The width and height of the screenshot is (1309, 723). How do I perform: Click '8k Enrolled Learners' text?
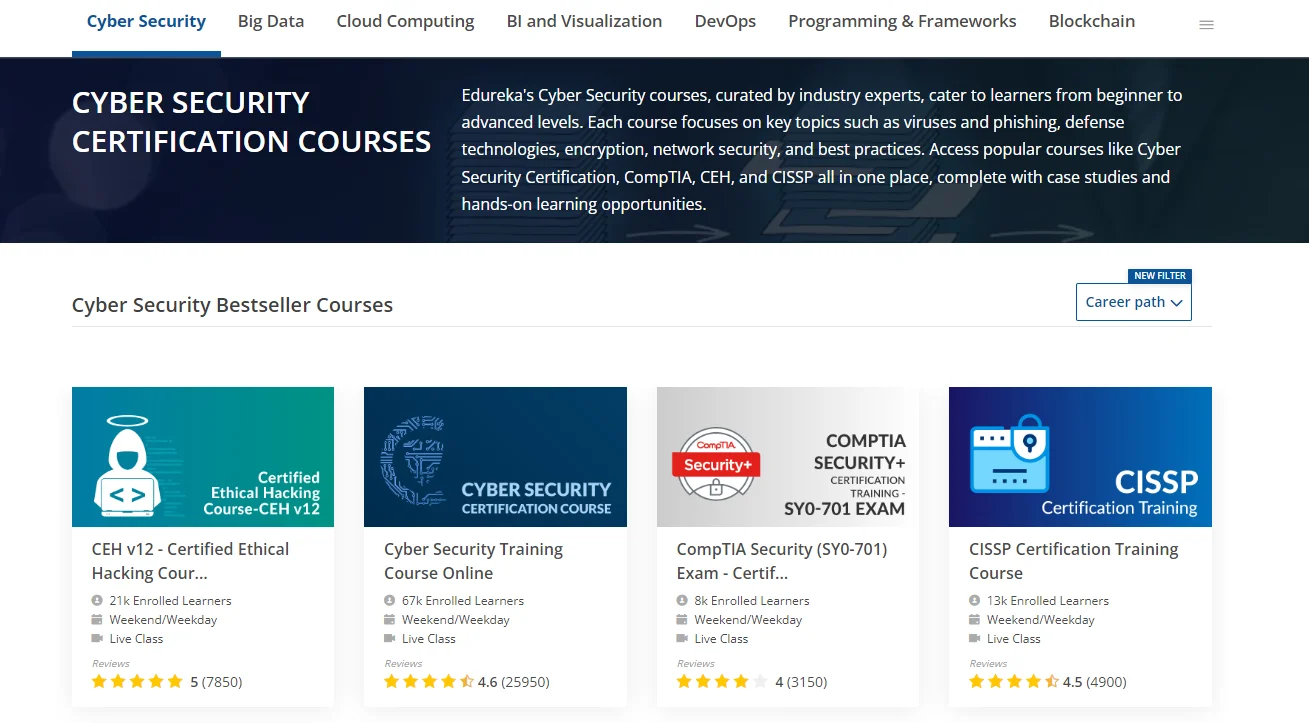tap(752, 601)
